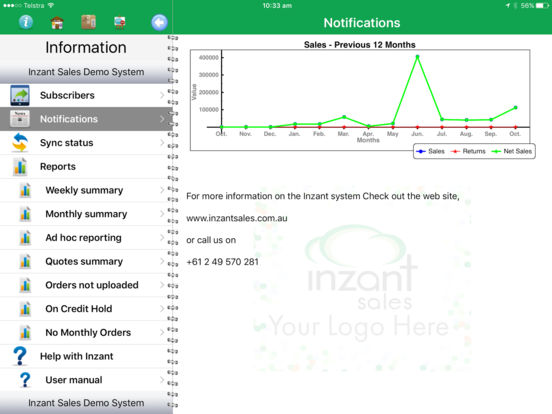Tap the chevron beside Sync status

click(162, 143)
